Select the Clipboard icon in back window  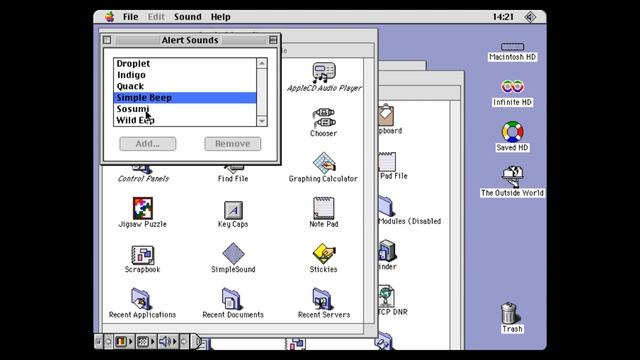point(386,115)
